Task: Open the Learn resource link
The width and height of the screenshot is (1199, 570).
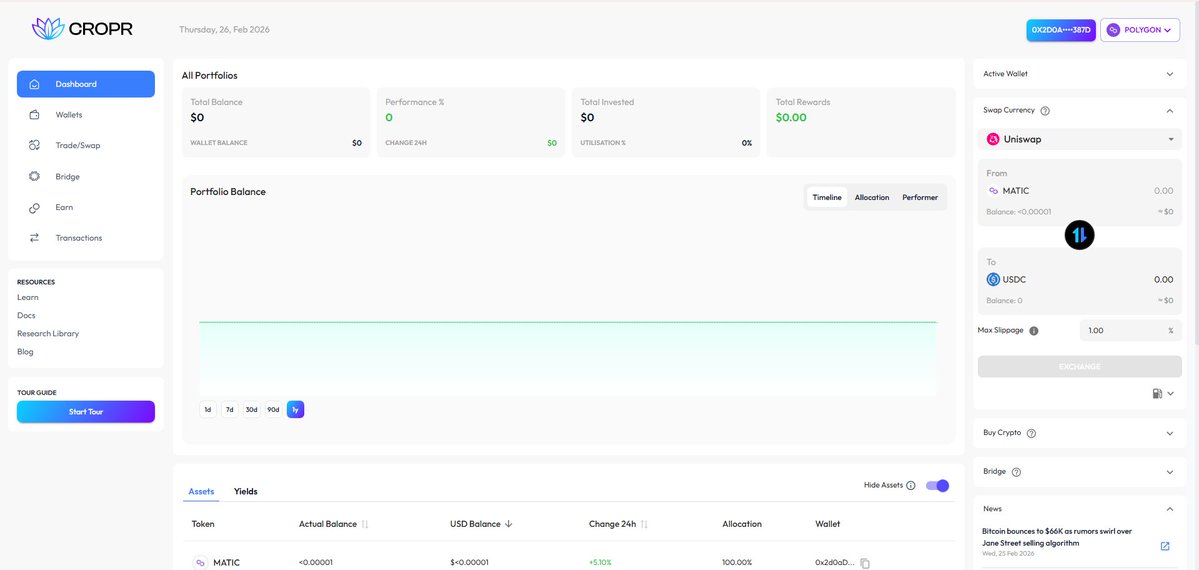Action: coord(28,298)
